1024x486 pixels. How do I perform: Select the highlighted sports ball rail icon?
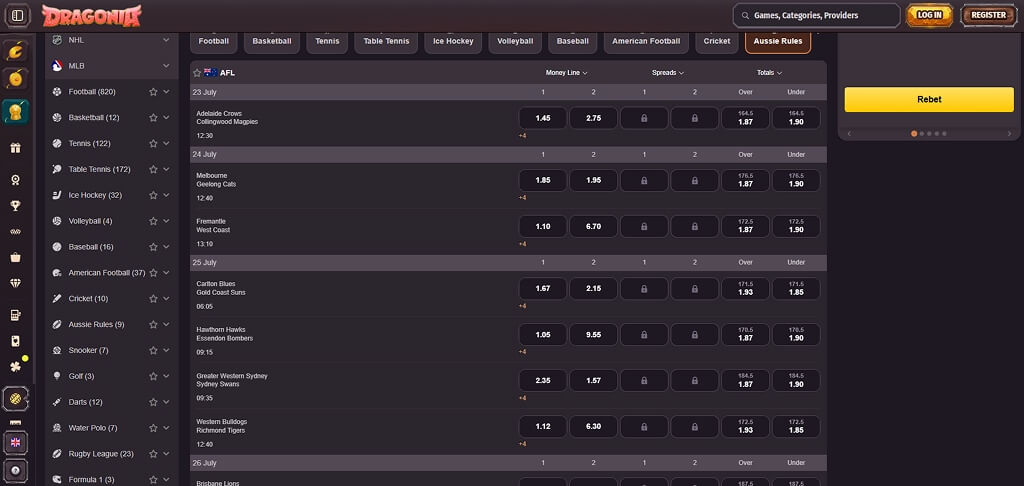tap(15, 398)
